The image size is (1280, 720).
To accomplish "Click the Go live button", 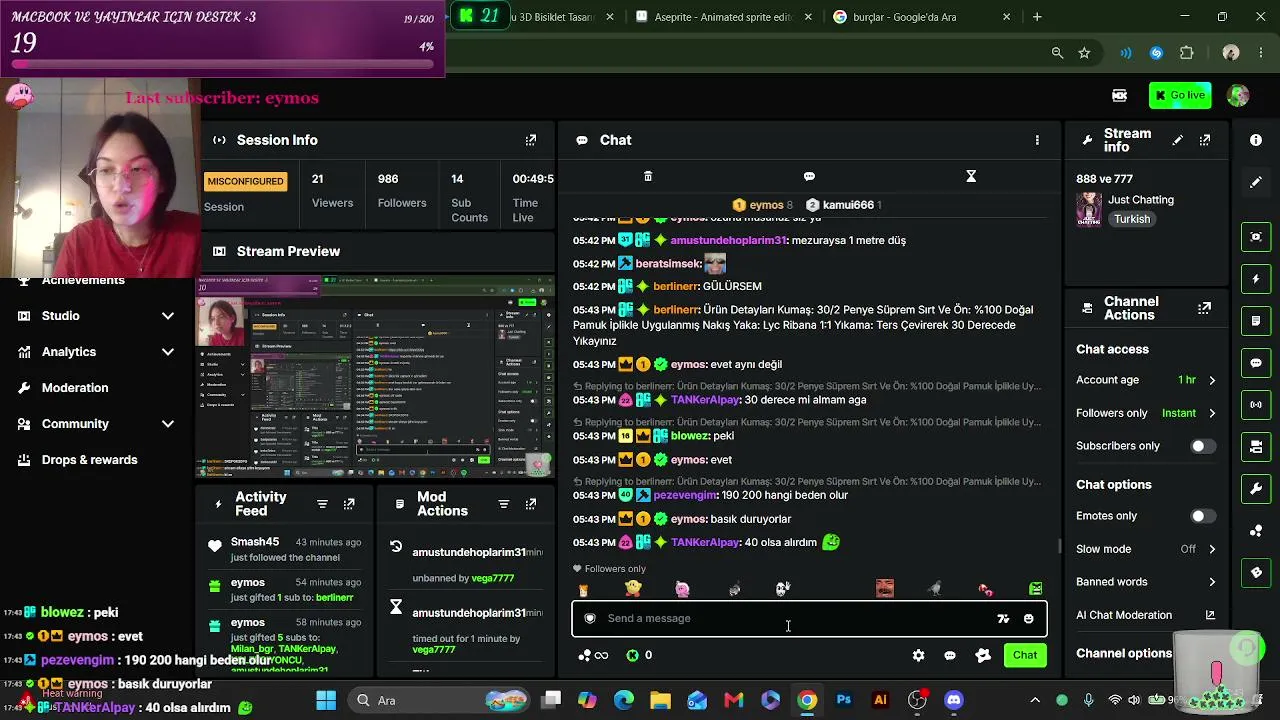I will [x=1180, y=95].
